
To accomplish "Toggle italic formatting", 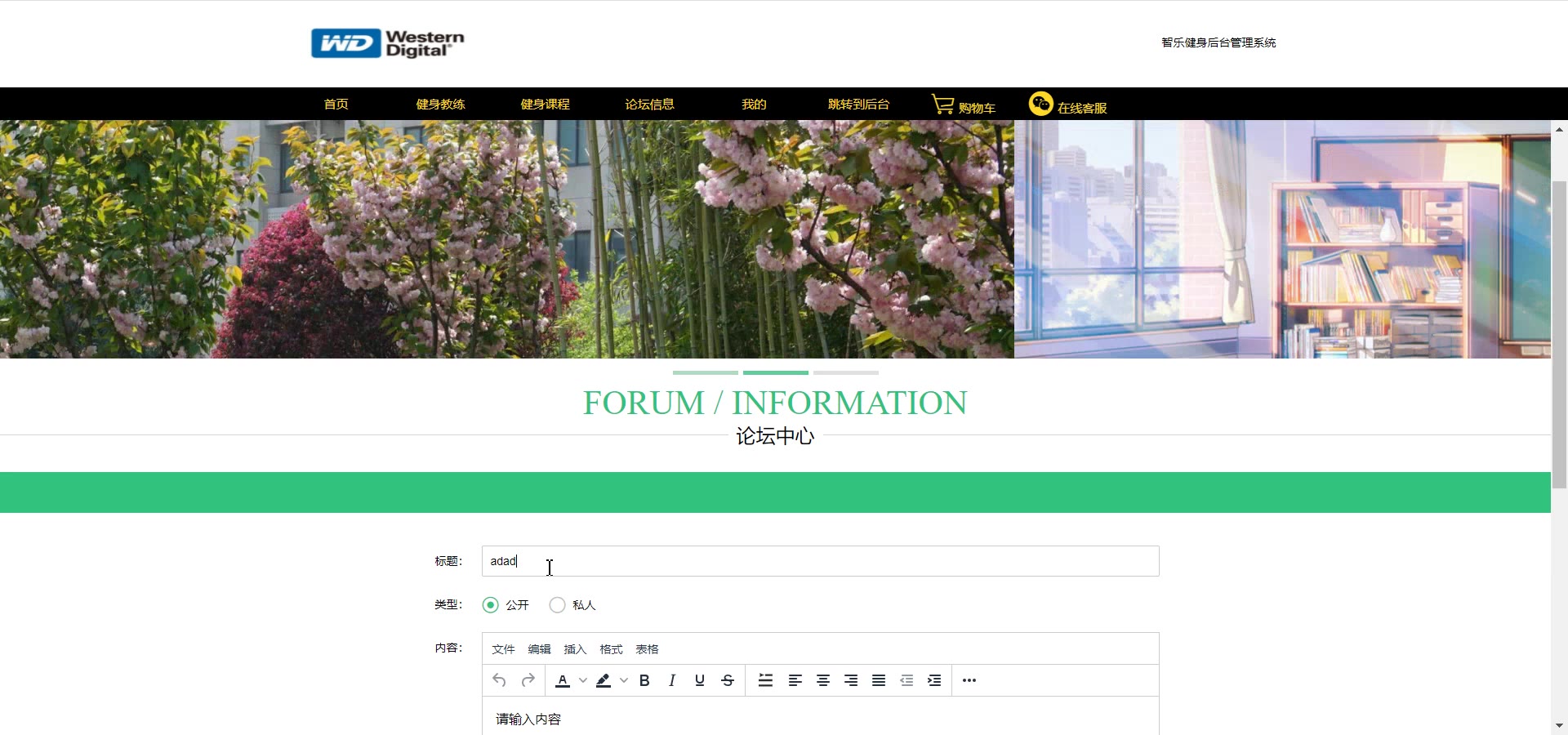I will pyautogui.click(x=672, y=680).
